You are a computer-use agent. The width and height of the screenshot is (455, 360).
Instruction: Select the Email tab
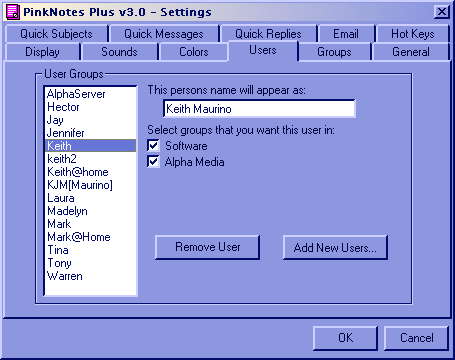click(x=346, y=34)
